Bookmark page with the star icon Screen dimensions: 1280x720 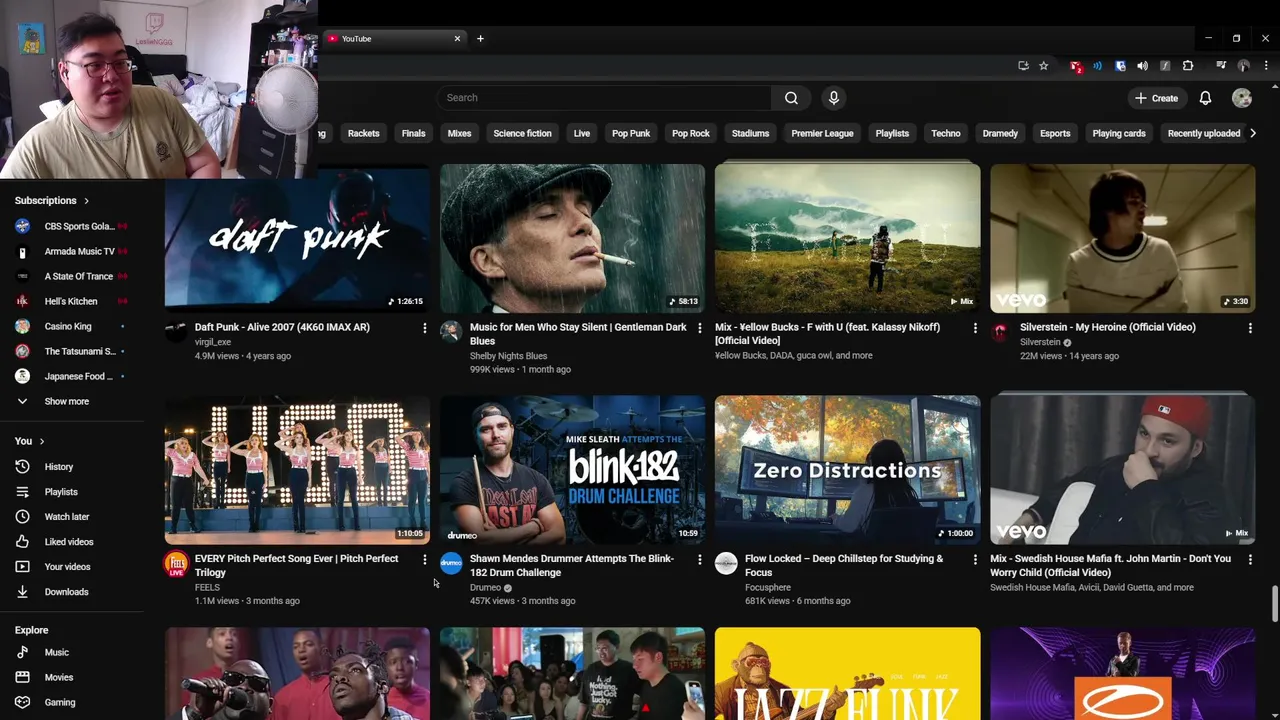[1043, 66]
